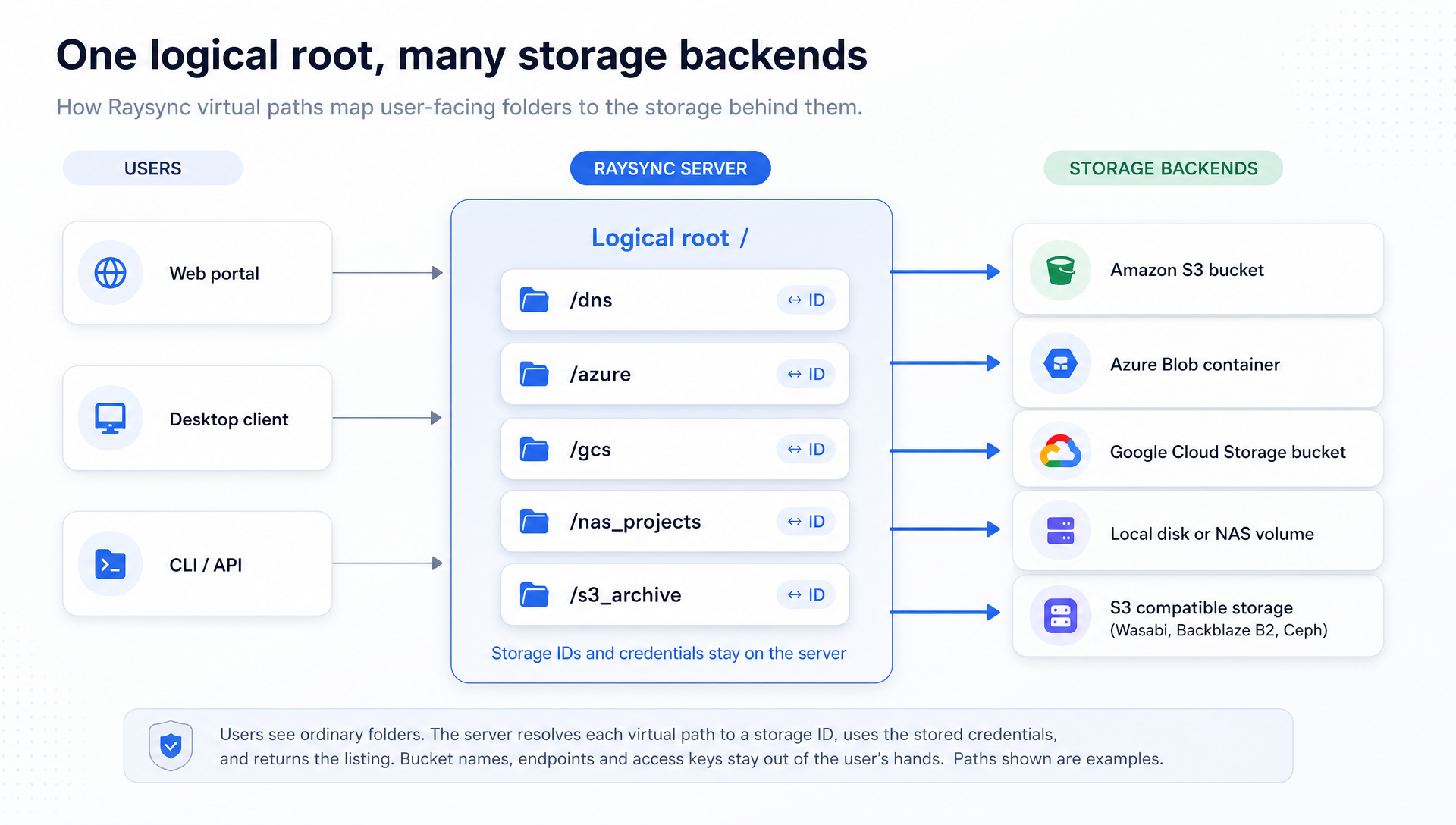
Task: Click '(Wasabi, Backblaze B2, Ceph)' text
Action: coord(1219,630)
